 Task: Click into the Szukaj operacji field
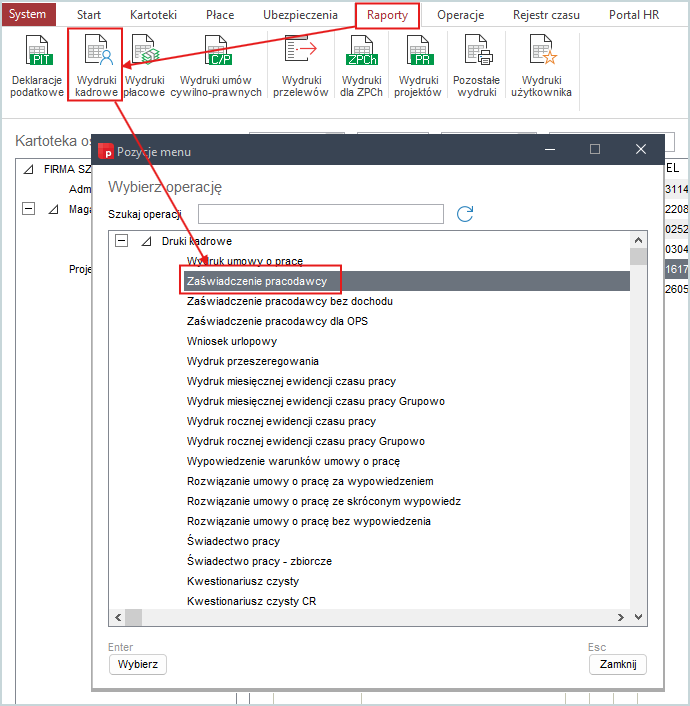321,214
